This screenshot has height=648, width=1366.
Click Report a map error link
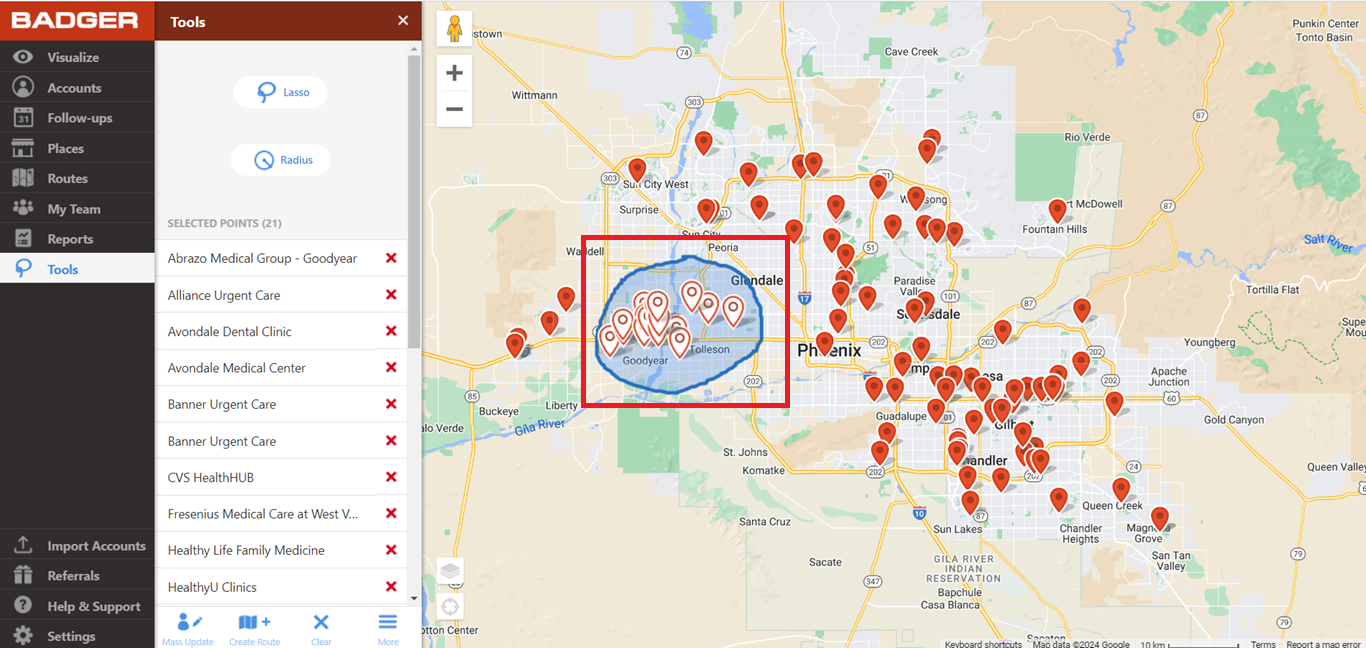pyautogui.click(x=1323, y=644)
